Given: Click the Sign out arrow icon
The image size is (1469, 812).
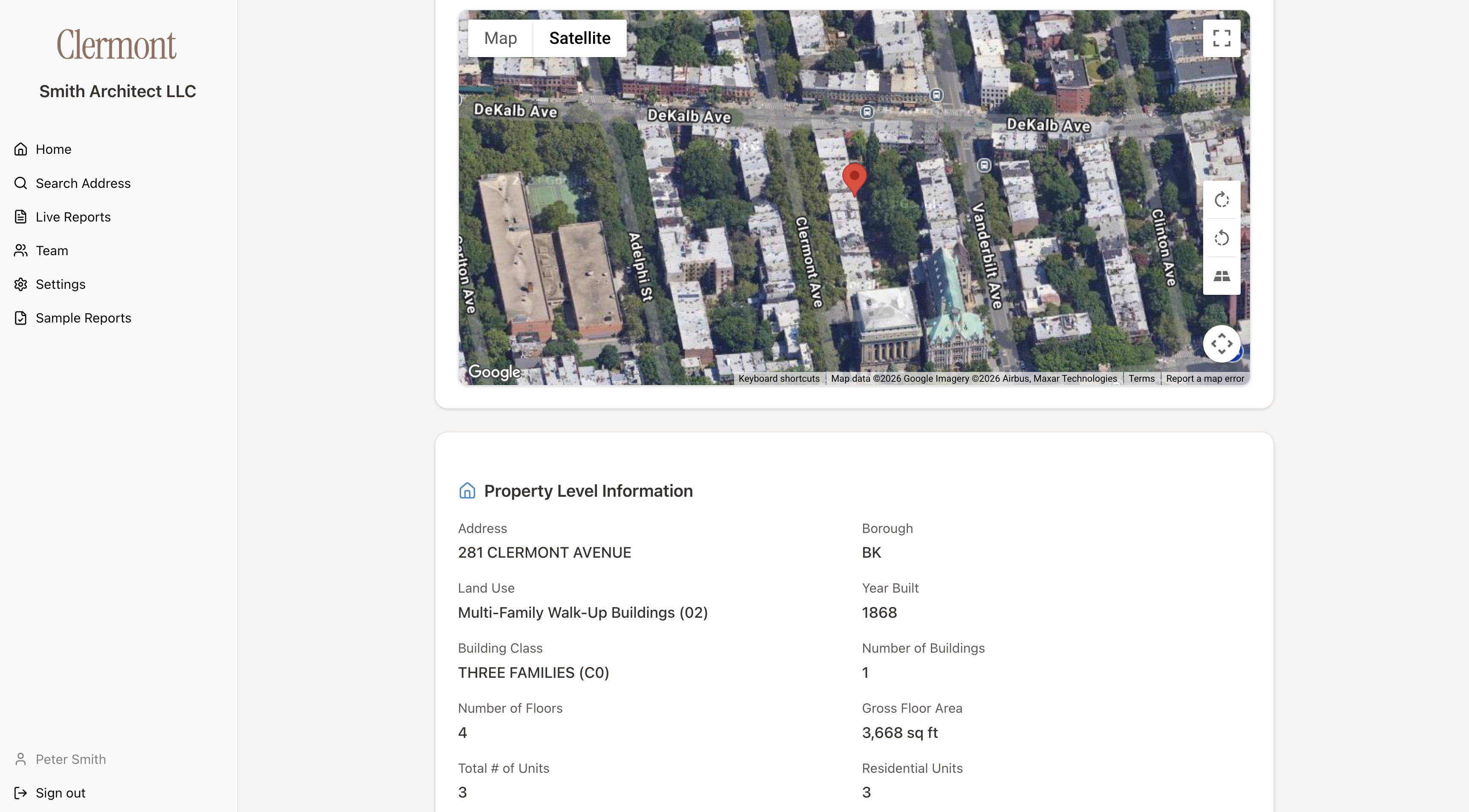Looking at the screenshot, I should (x=20, y=792).
